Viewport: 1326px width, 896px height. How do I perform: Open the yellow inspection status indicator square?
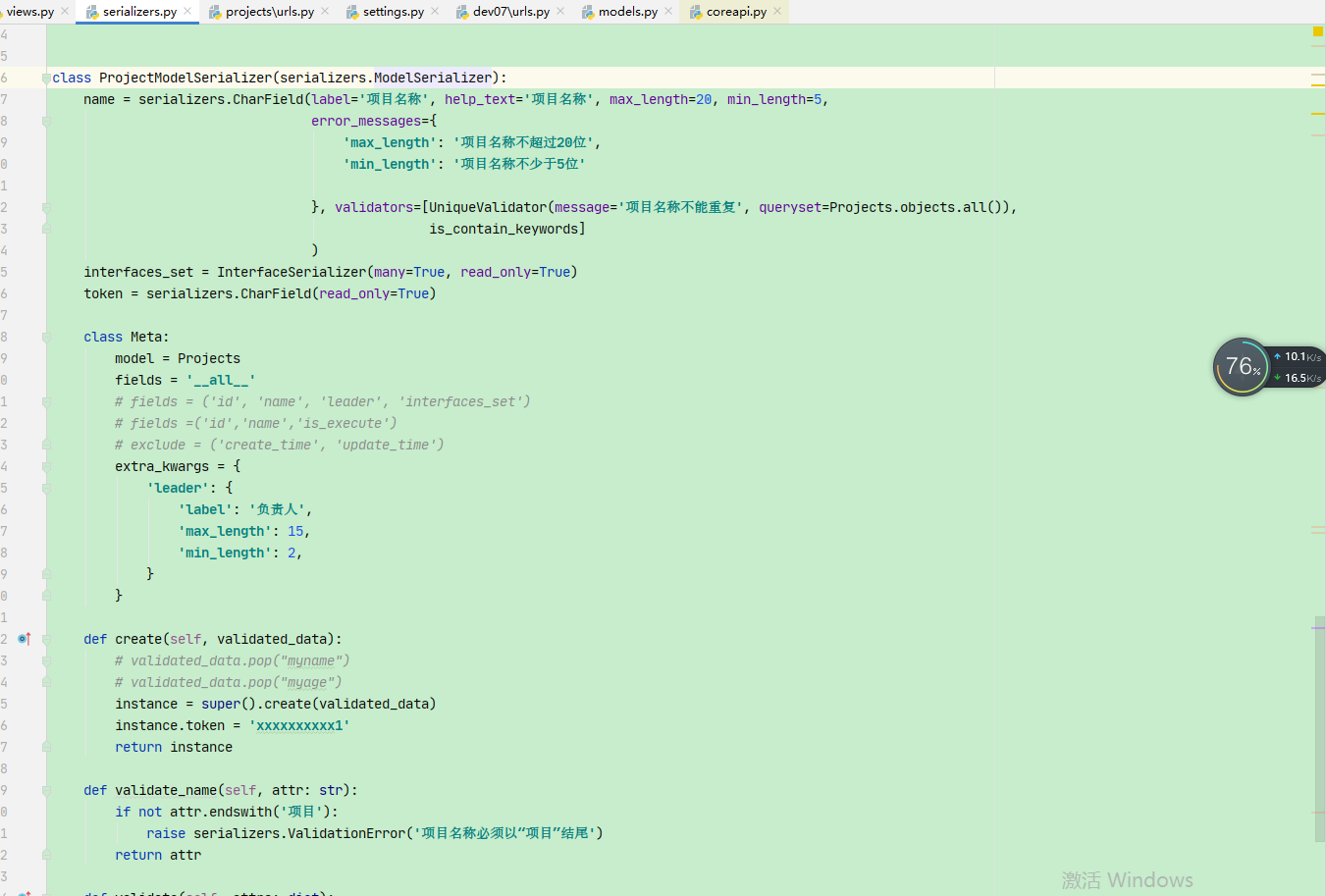tap(1318, 32)
